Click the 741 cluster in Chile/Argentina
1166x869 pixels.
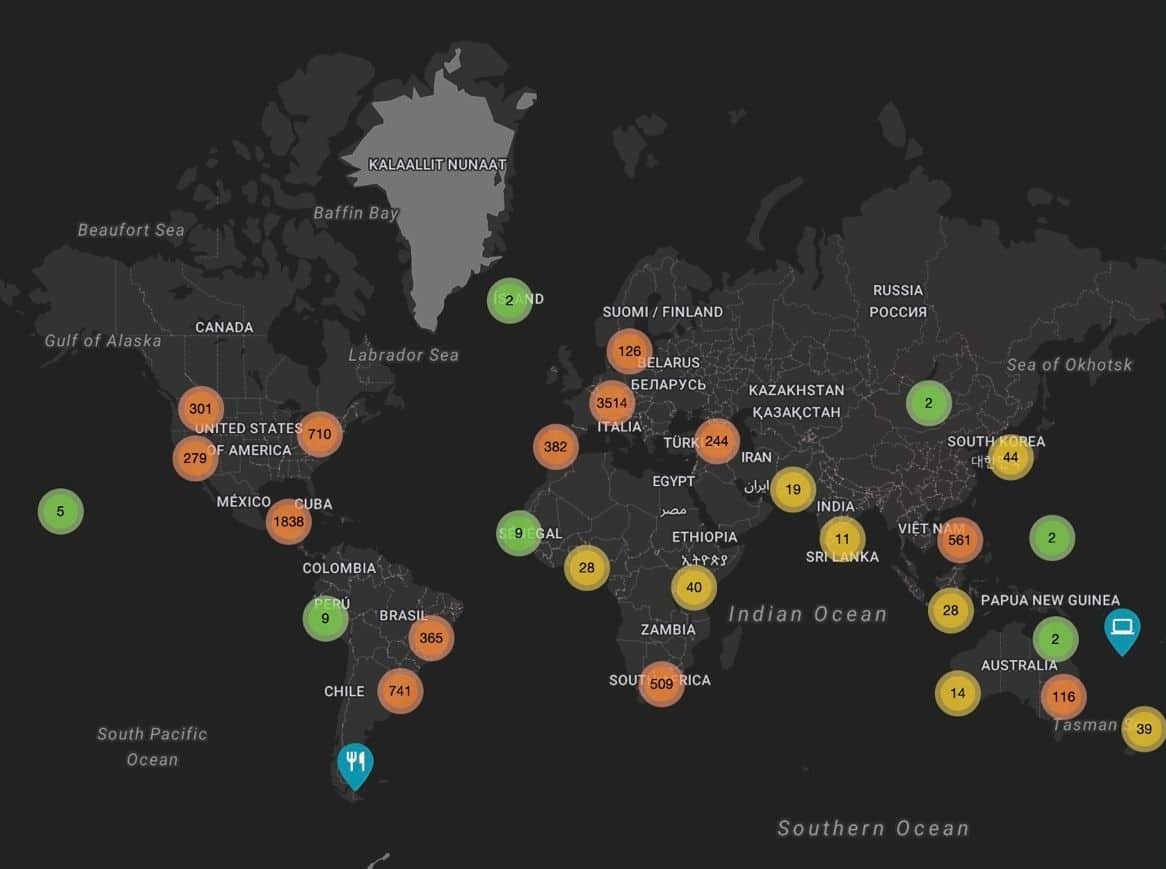pyautogui.click(x=400, y=690)
